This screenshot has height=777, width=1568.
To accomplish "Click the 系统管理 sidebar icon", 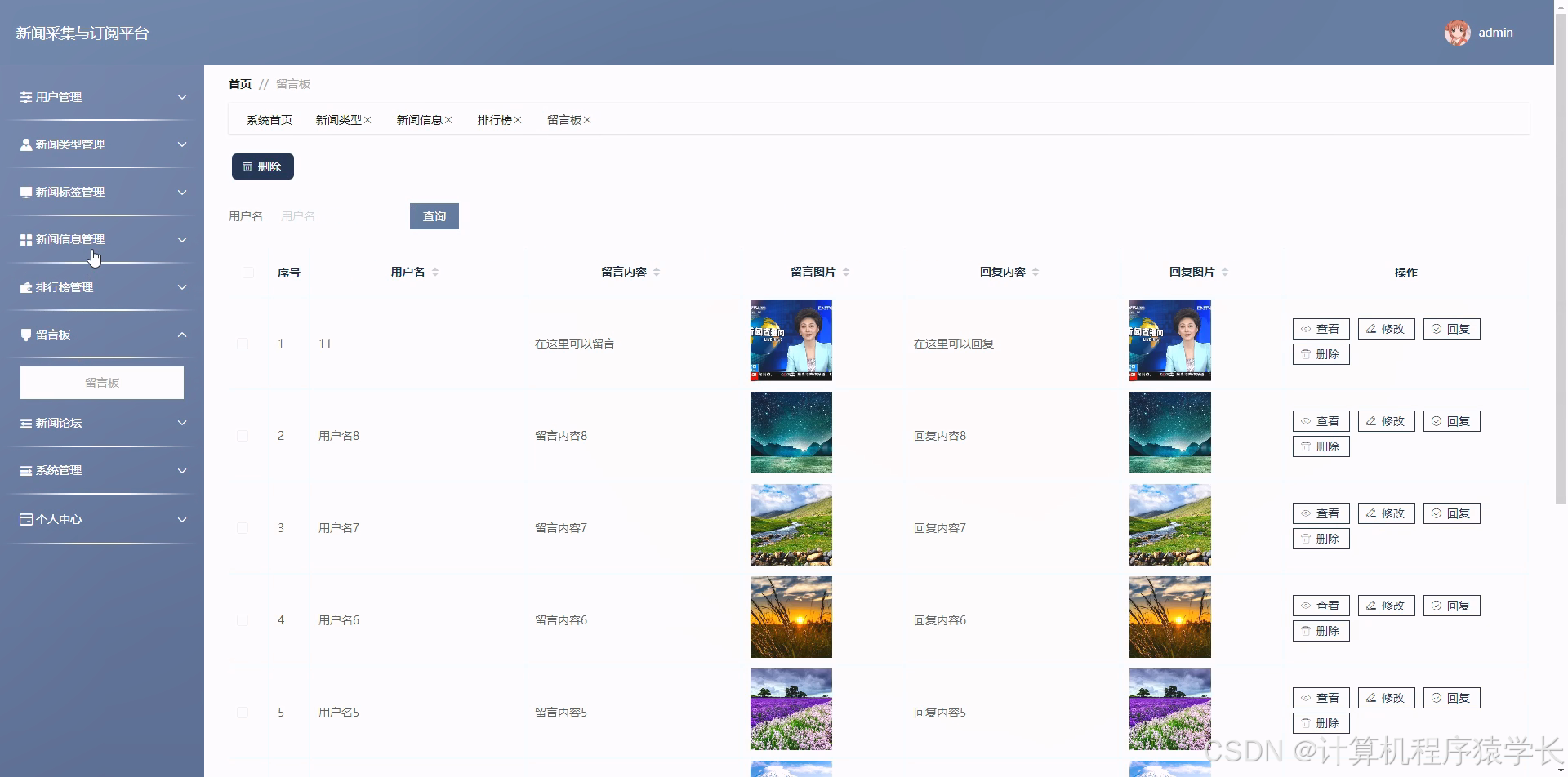I will pyautogui.click(x=26, y=470).
